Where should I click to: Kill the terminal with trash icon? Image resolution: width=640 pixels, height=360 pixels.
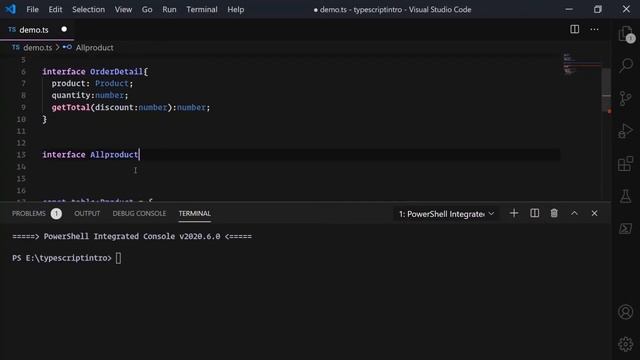click(x=554, y=213)
